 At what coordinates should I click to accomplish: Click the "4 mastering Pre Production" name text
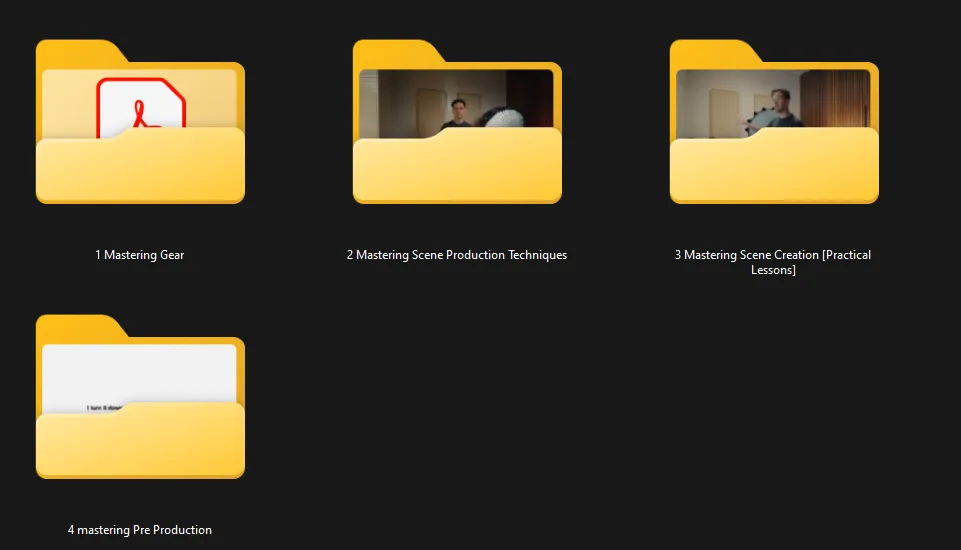click(x=139, y=530)
